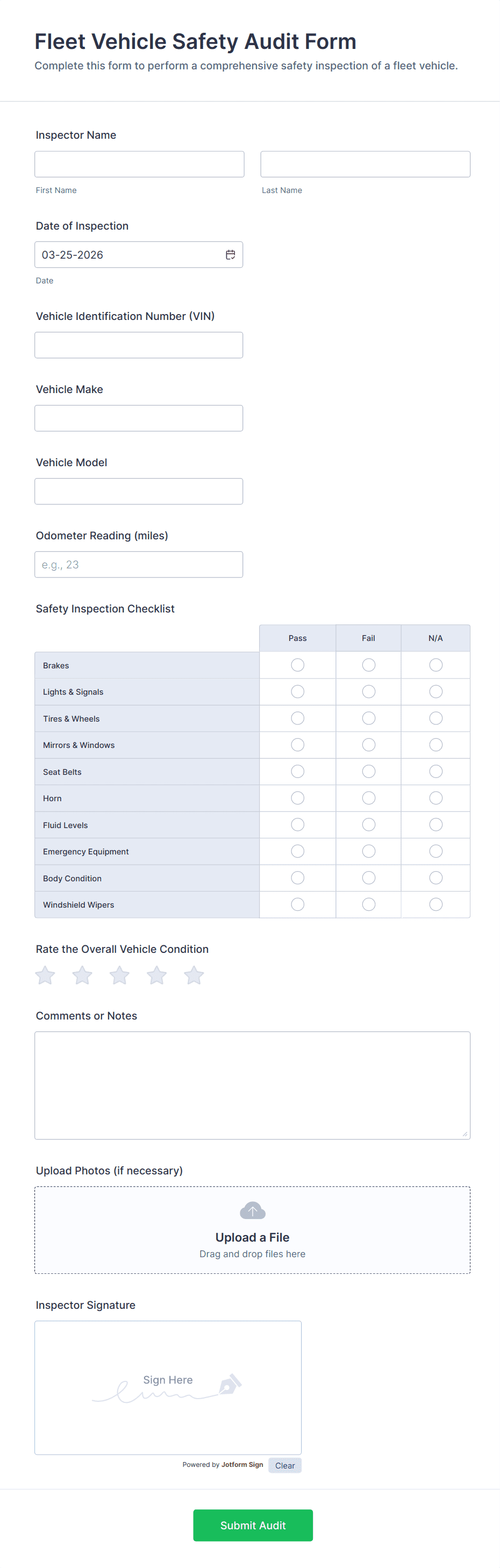The width and height of the screenshot is (500, 1568).
Task: Click the signature pen icon
Action: [230, 1384]
